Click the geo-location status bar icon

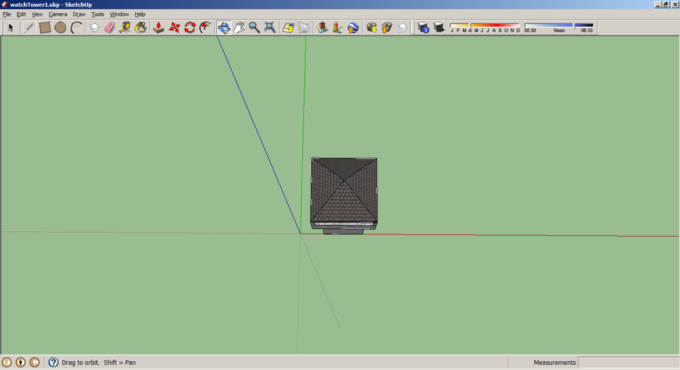tap(7, 362)
